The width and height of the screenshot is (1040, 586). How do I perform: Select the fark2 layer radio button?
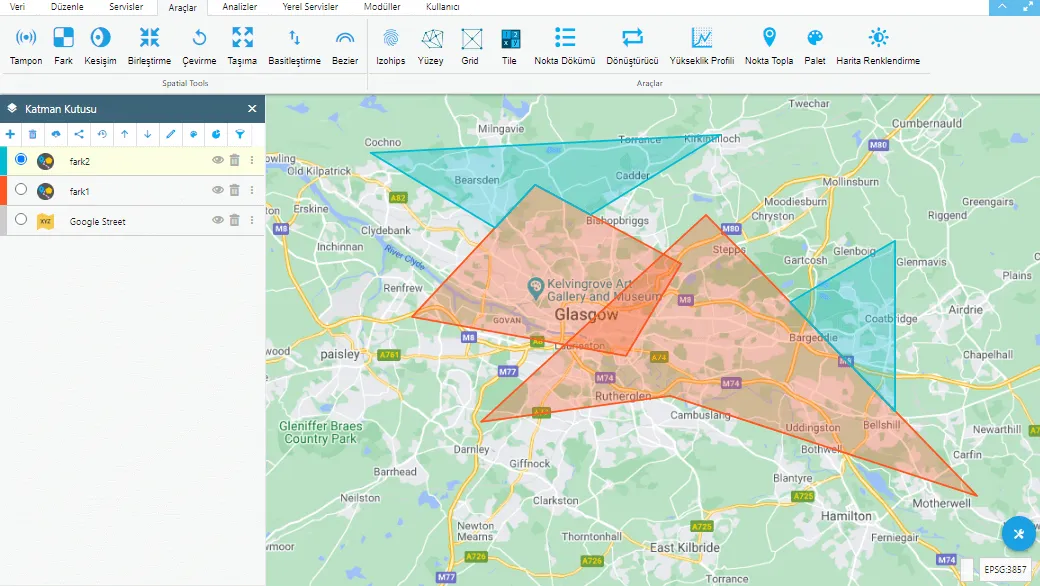tap(21, 159)
